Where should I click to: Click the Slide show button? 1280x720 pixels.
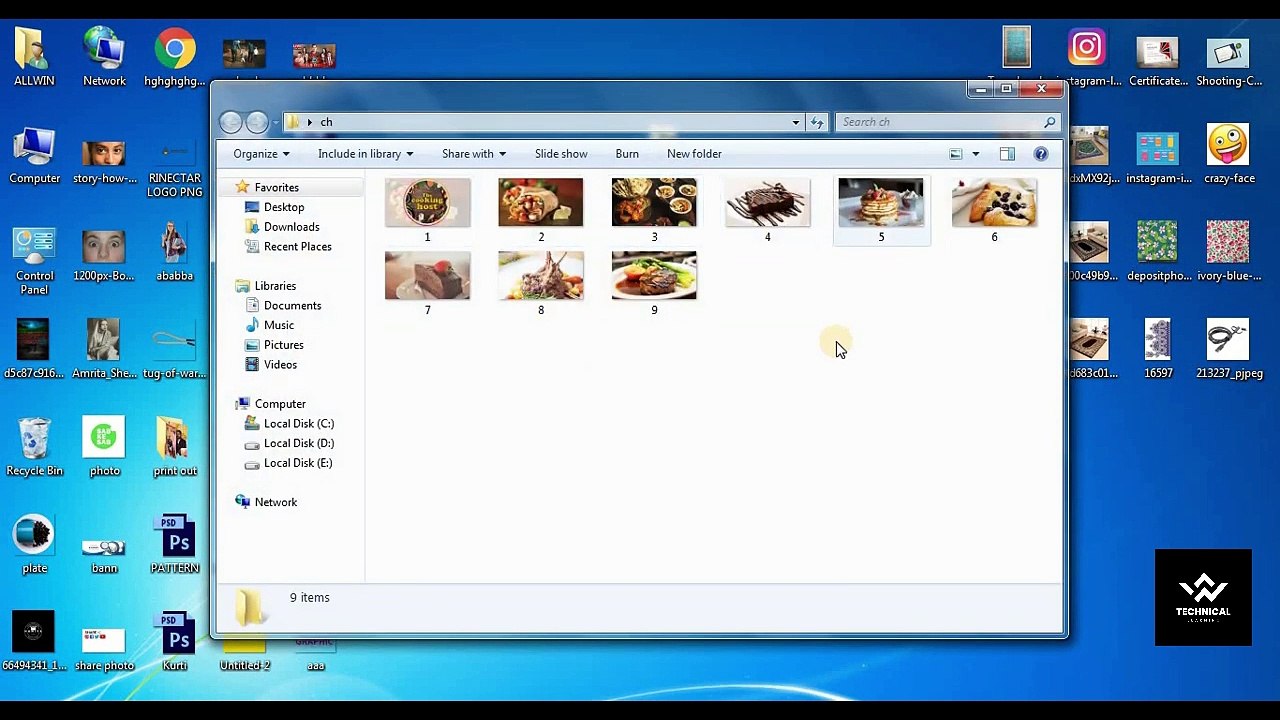point(561,154)
